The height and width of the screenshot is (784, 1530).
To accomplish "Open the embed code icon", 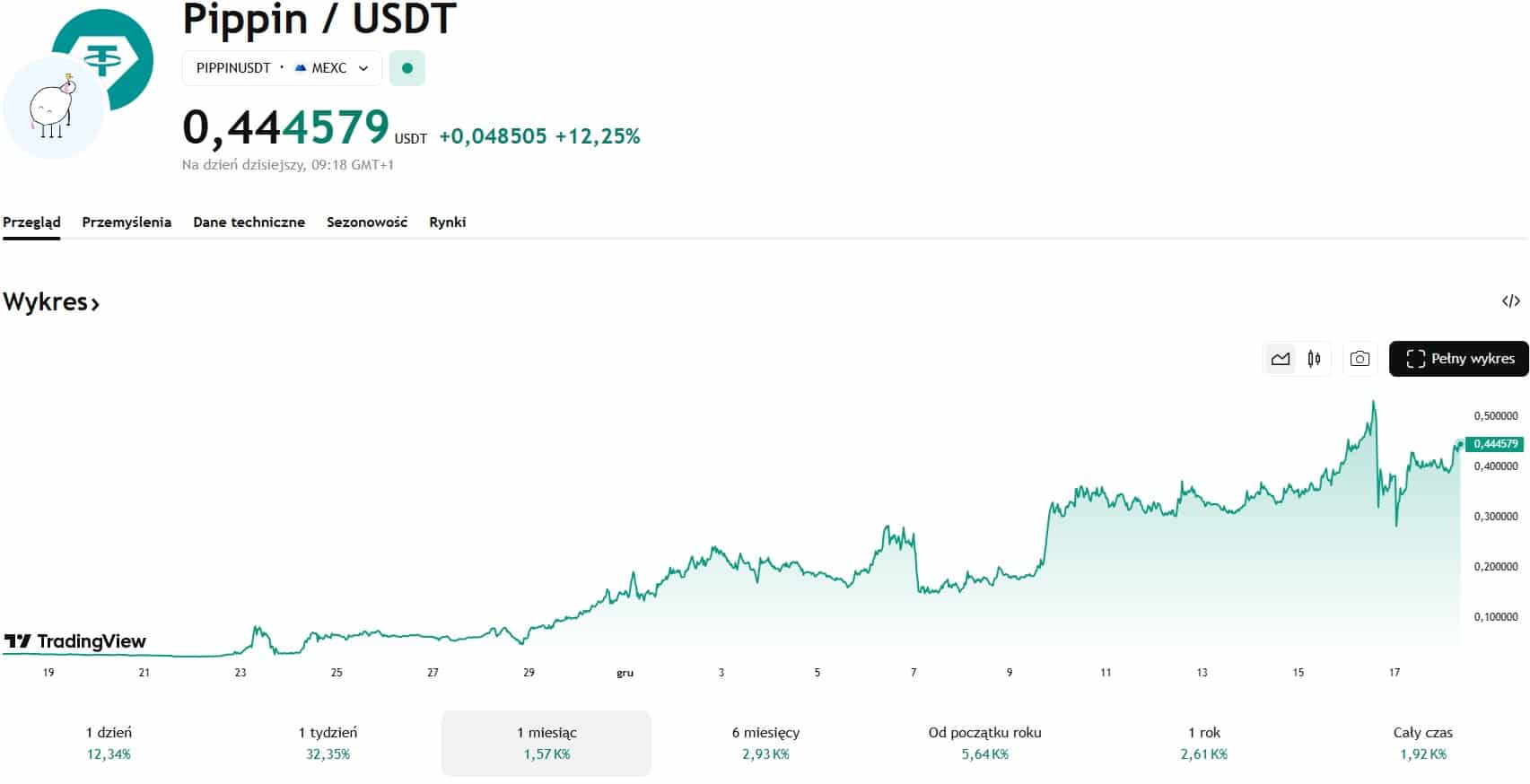I will tap(1510, 301).
